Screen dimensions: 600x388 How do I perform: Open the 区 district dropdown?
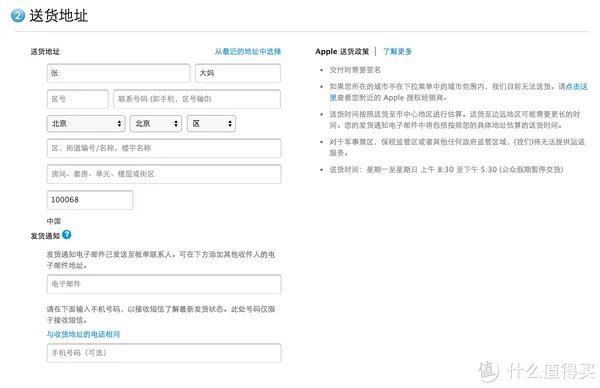211,124
